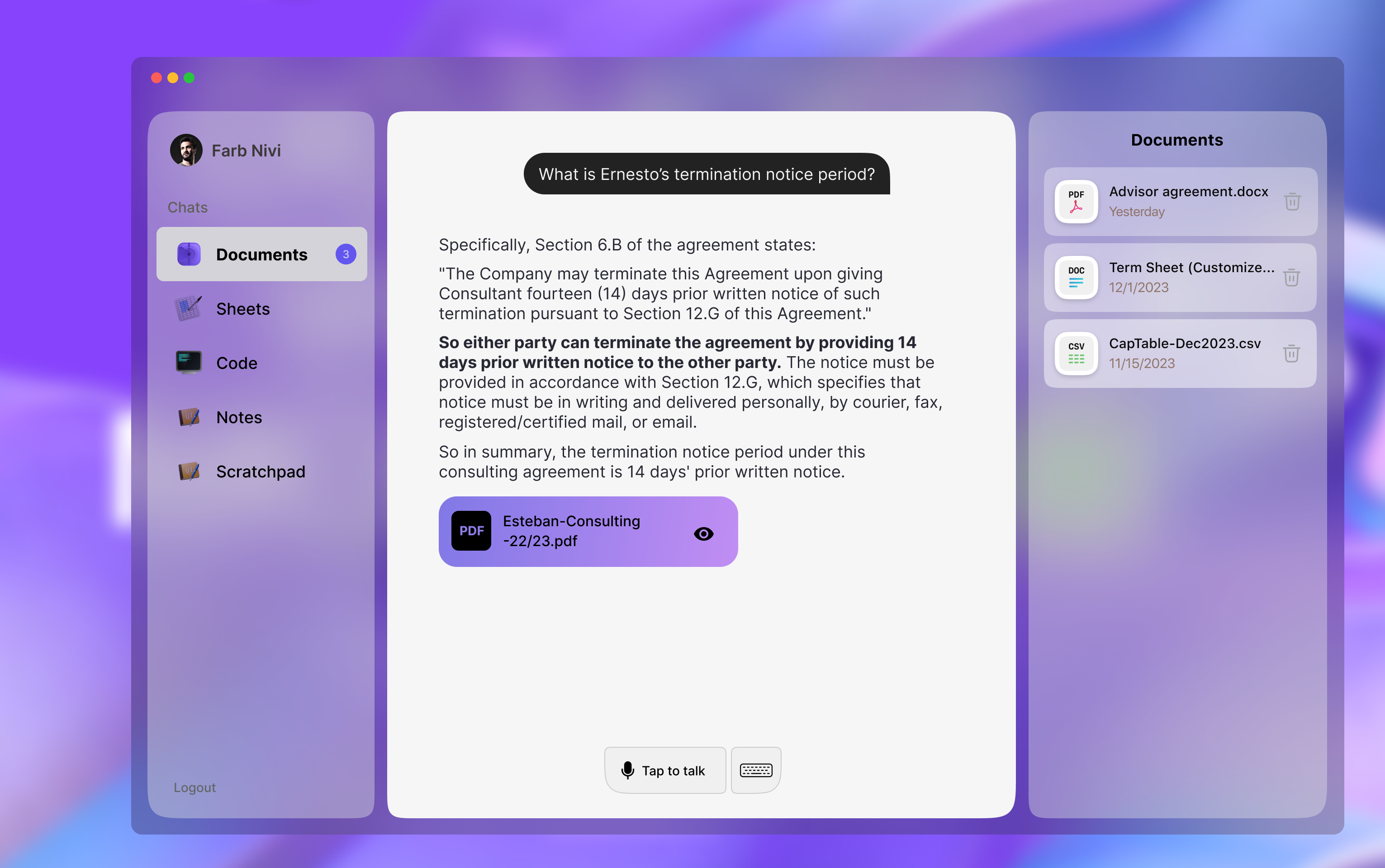Delete Advisor agreement.docx from Documents
Screen dimensions: 1385x868
click(x=1292, y=202)
